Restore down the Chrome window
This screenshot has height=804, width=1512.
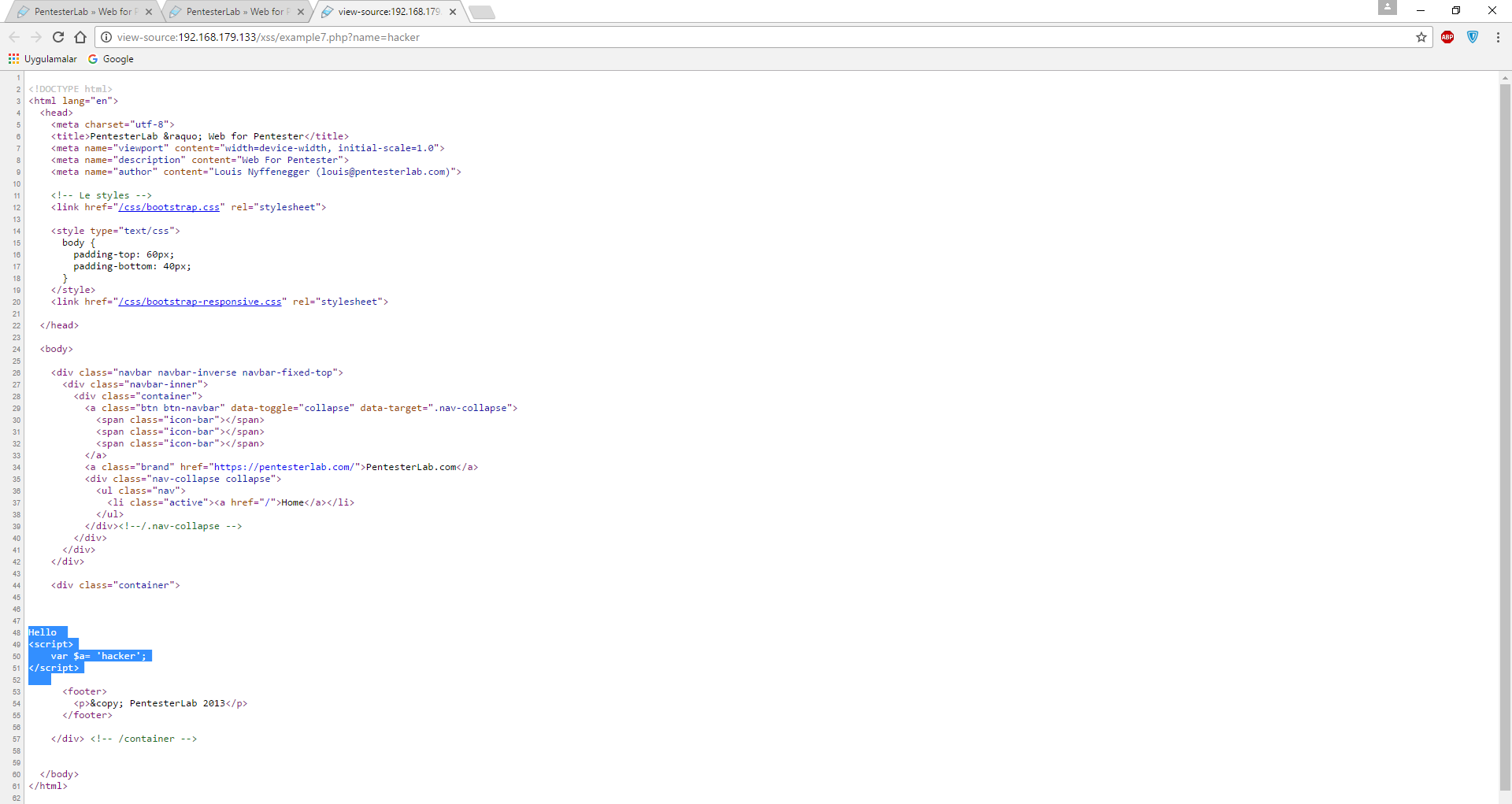tap(1456, 10)
